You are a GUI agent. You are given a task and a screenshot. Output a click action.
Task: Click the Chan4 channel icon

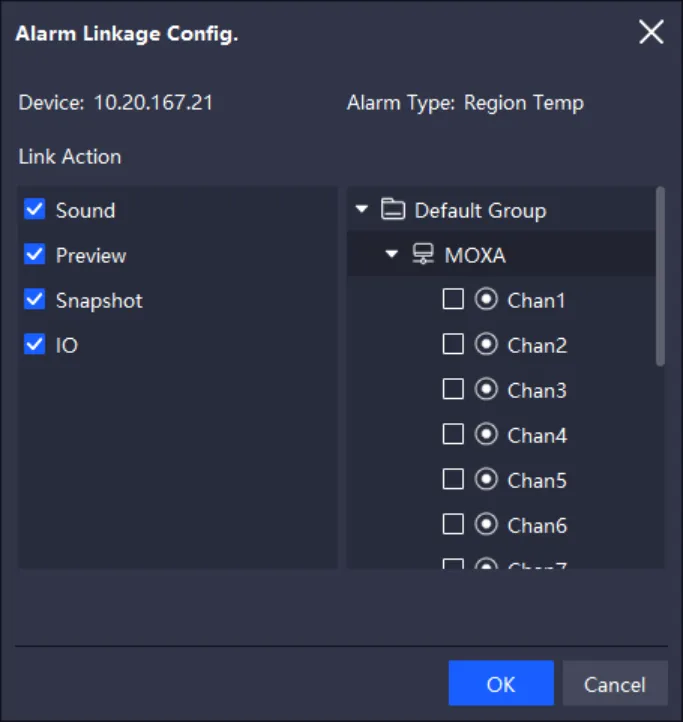[487, 435]
